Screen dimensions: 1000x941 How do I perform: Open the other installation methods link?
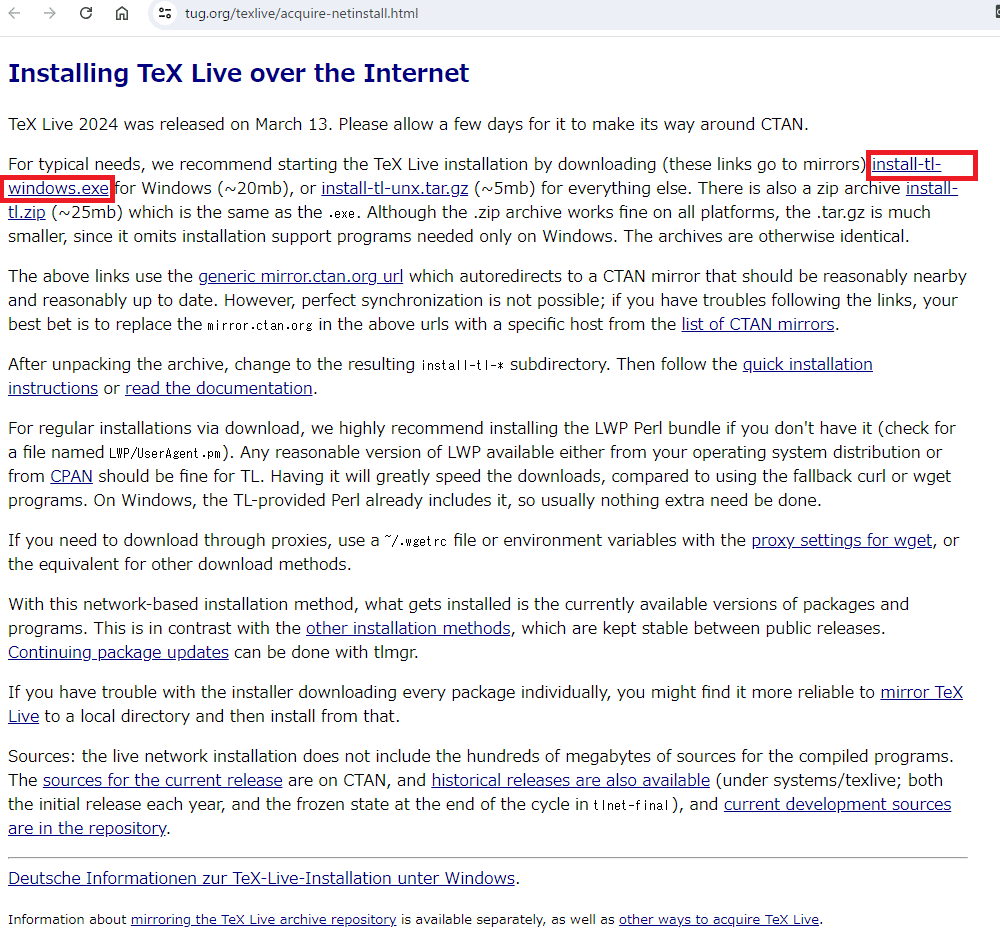408,629
